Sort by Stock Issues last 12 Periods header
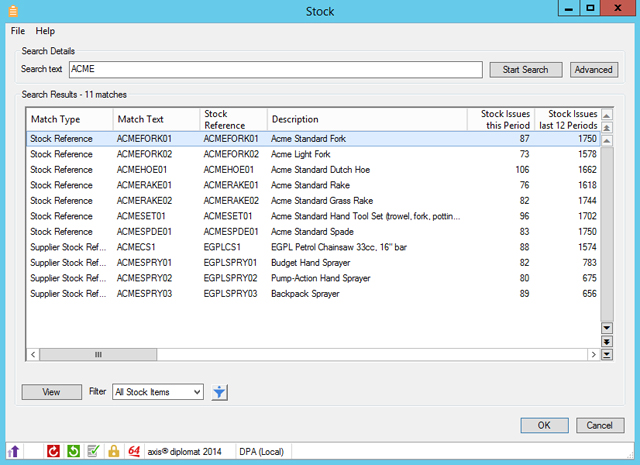Screen dimensions: 640x465 [567, 119]
